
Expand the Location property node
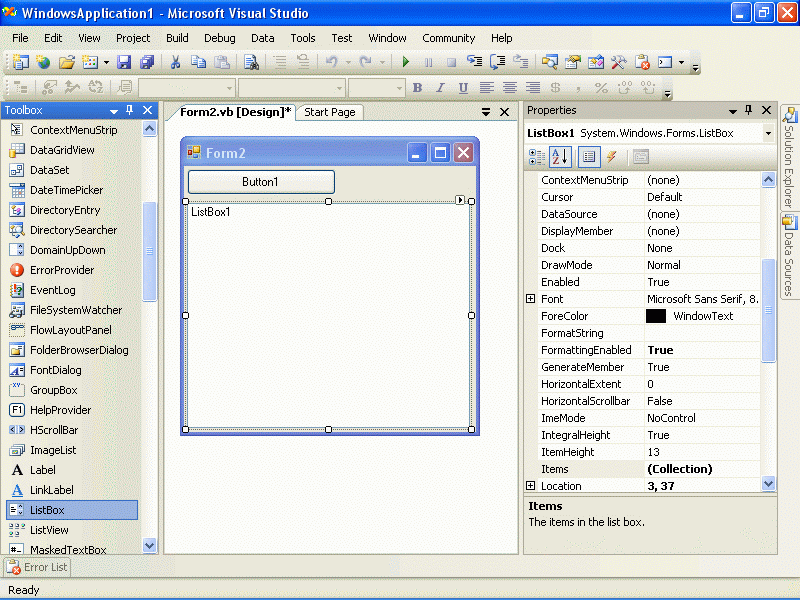(531, 486)
